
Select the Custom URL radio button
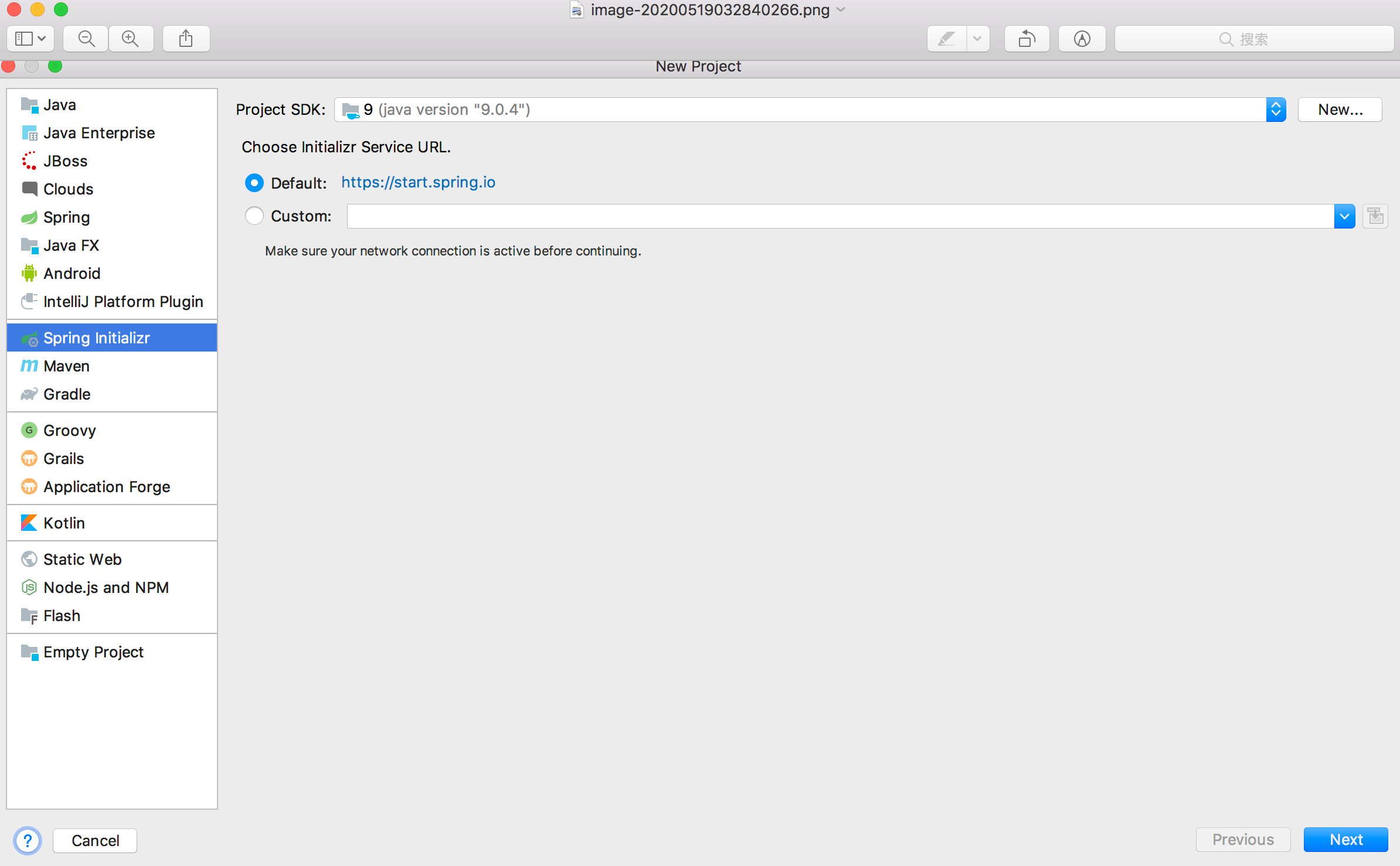pyautogui.click(x=254, y=216)
